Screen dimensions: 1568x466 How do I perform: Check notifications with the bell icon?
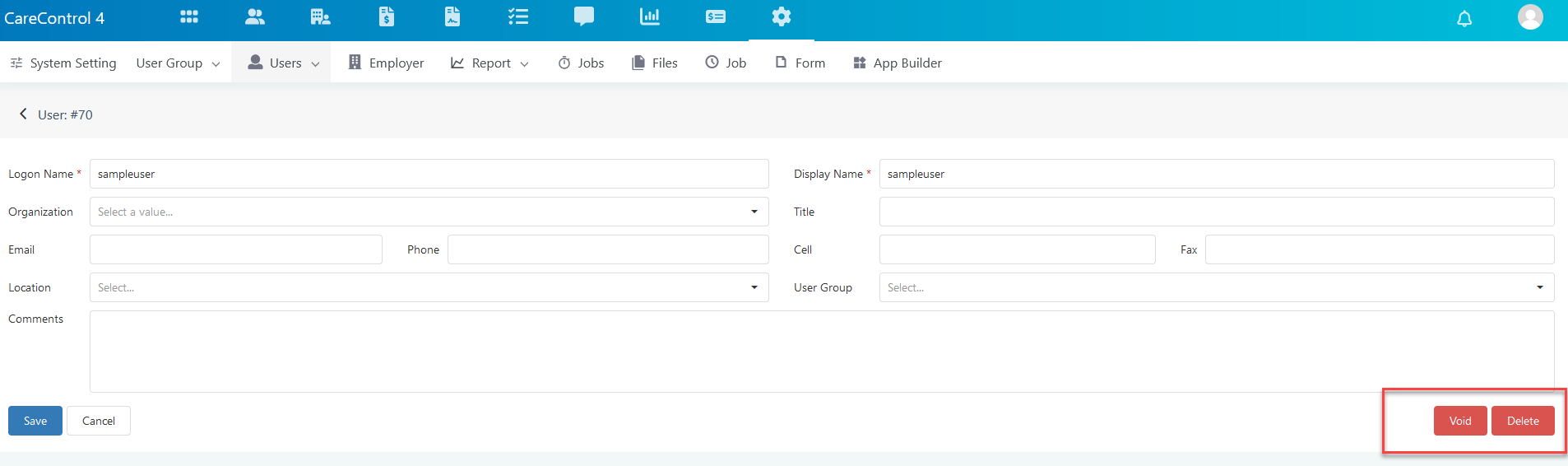tap(1464, 18)
